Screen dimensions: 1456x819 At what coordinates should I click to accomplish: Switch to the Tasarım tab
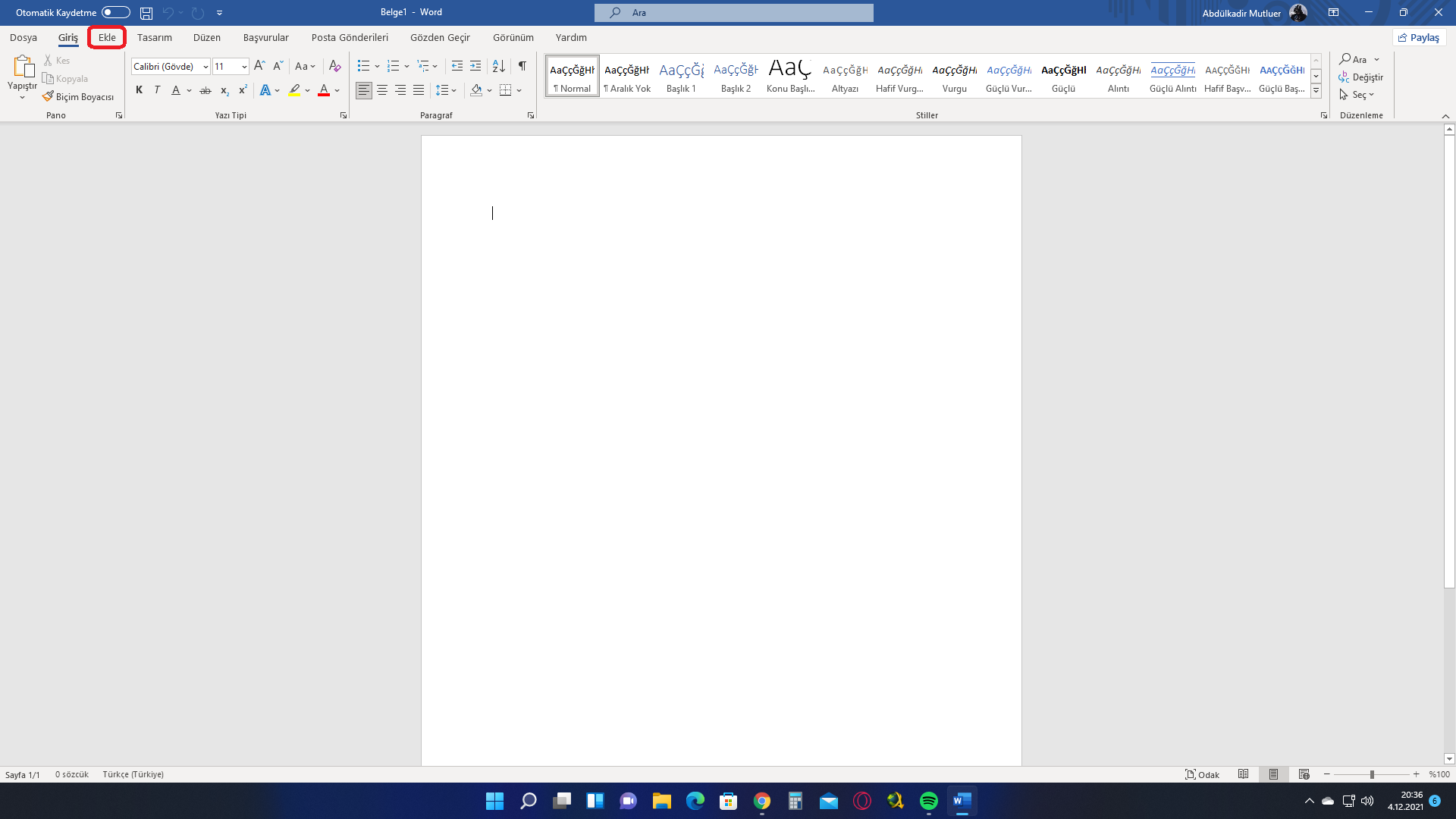click(155, 37)
